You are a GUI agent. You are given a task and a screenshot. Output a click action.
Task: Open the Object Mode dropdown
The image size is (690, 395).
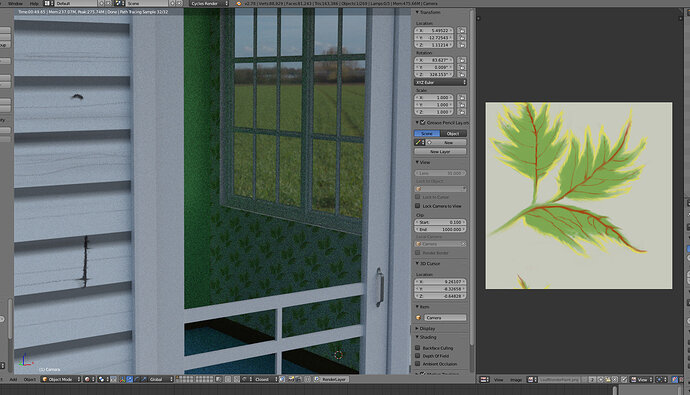(x=61, y=379)
